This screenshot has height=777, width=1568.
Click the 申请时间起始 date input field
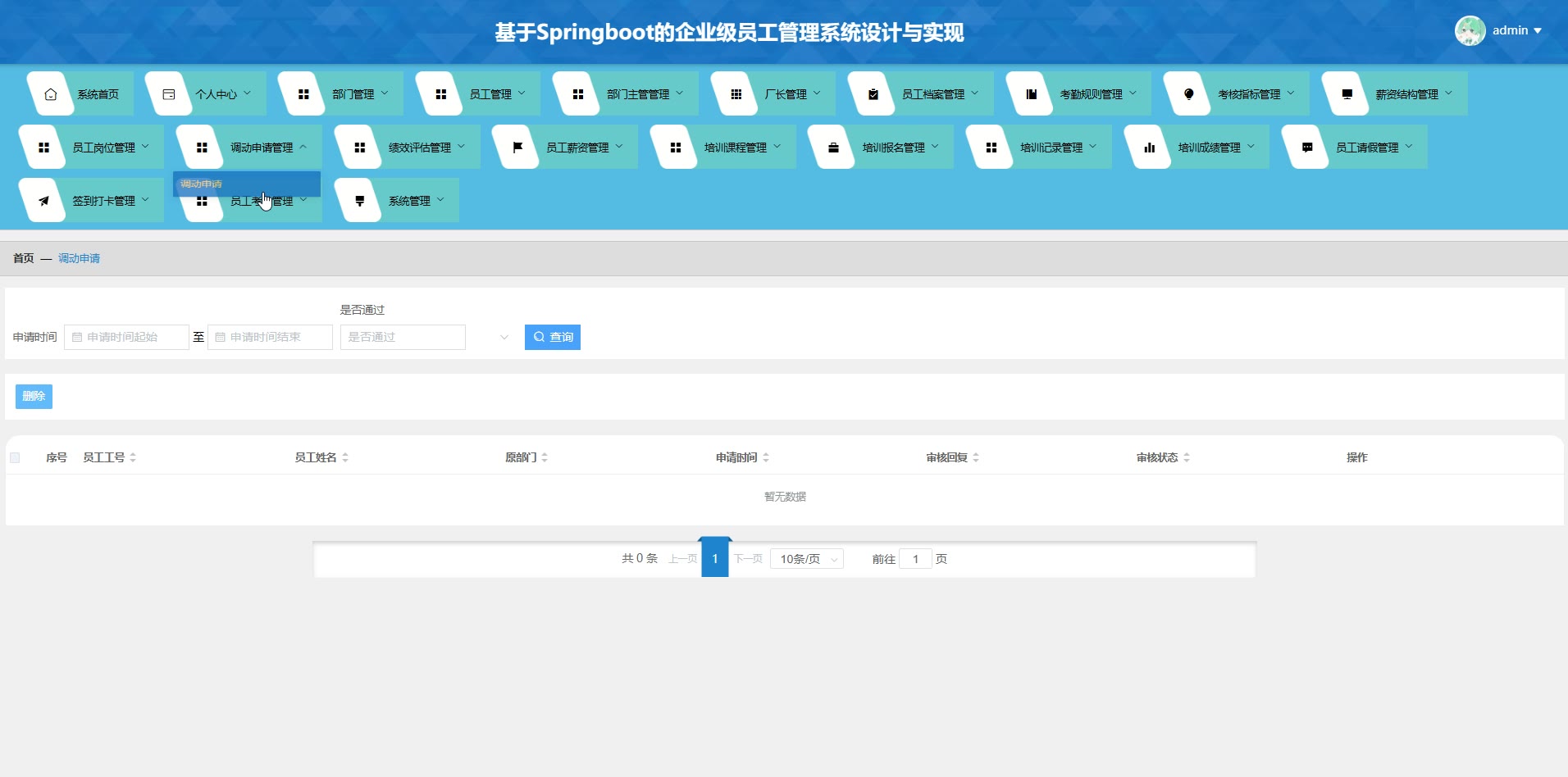[x=127, y=337]
